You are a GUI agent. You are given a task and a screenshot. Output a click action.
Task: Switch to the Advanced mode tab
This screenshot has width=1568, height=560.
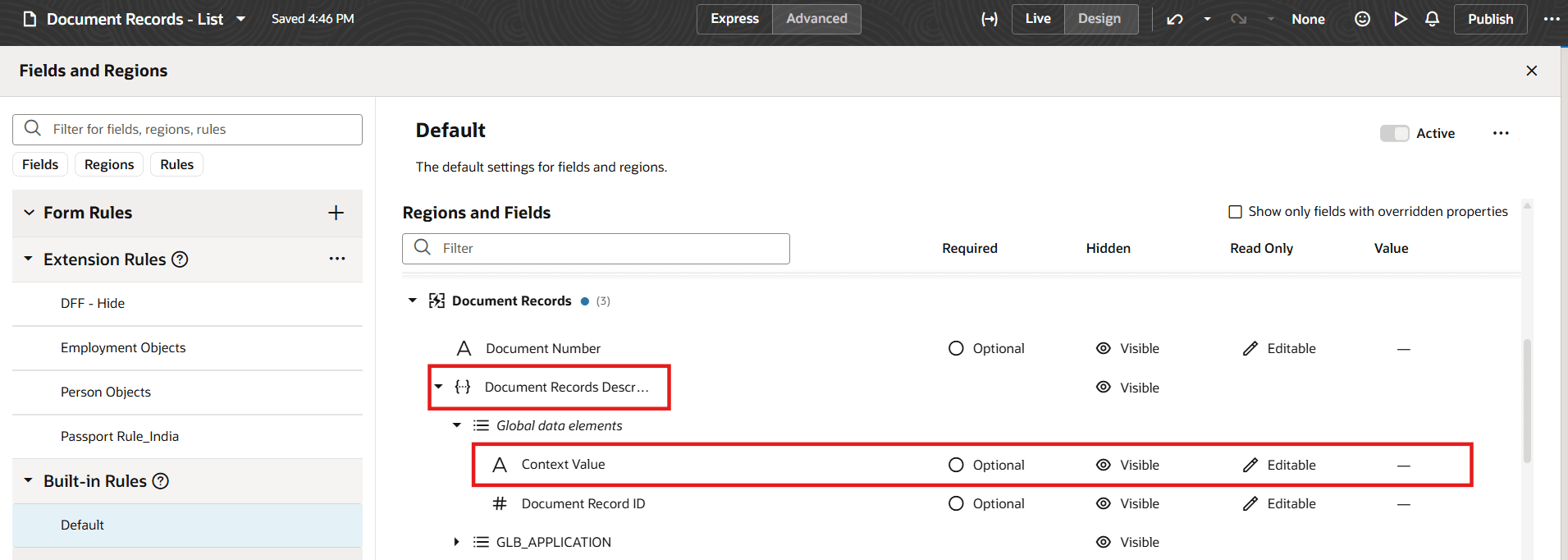tap(816, 19)
